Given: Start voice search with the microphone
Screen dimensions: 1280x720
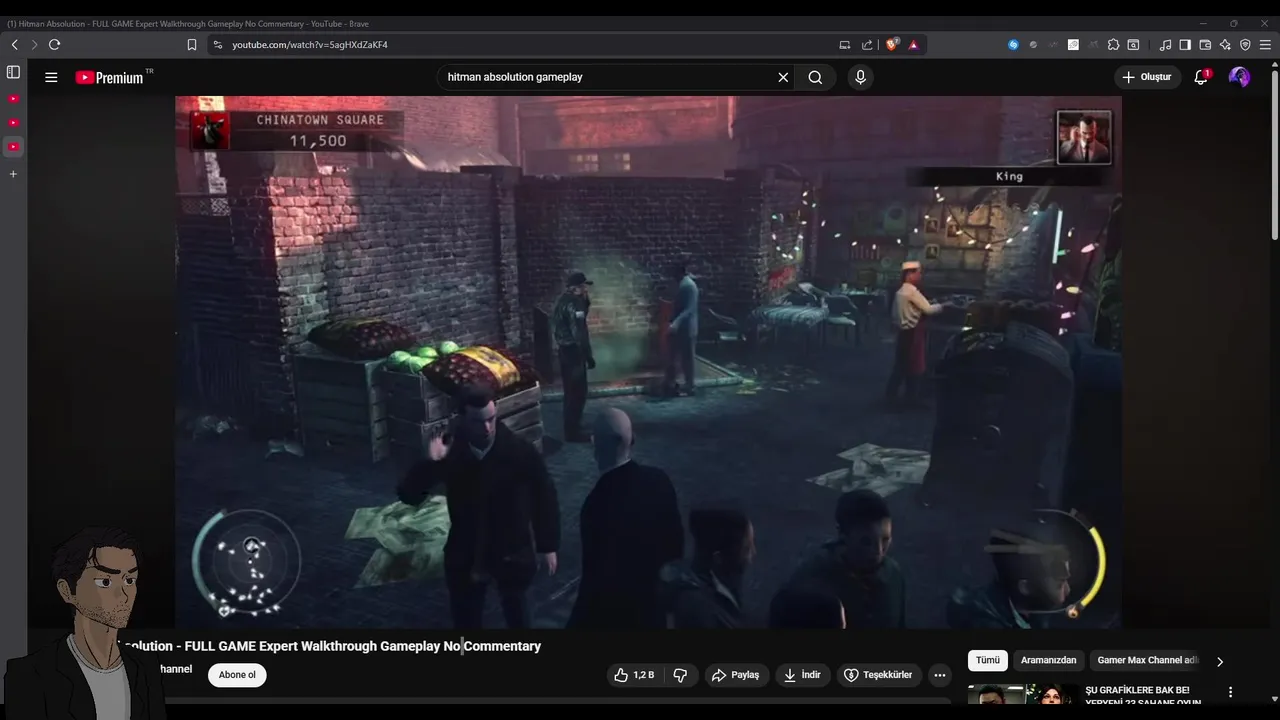Looking at the screenshot, I should tap(860, 77).
